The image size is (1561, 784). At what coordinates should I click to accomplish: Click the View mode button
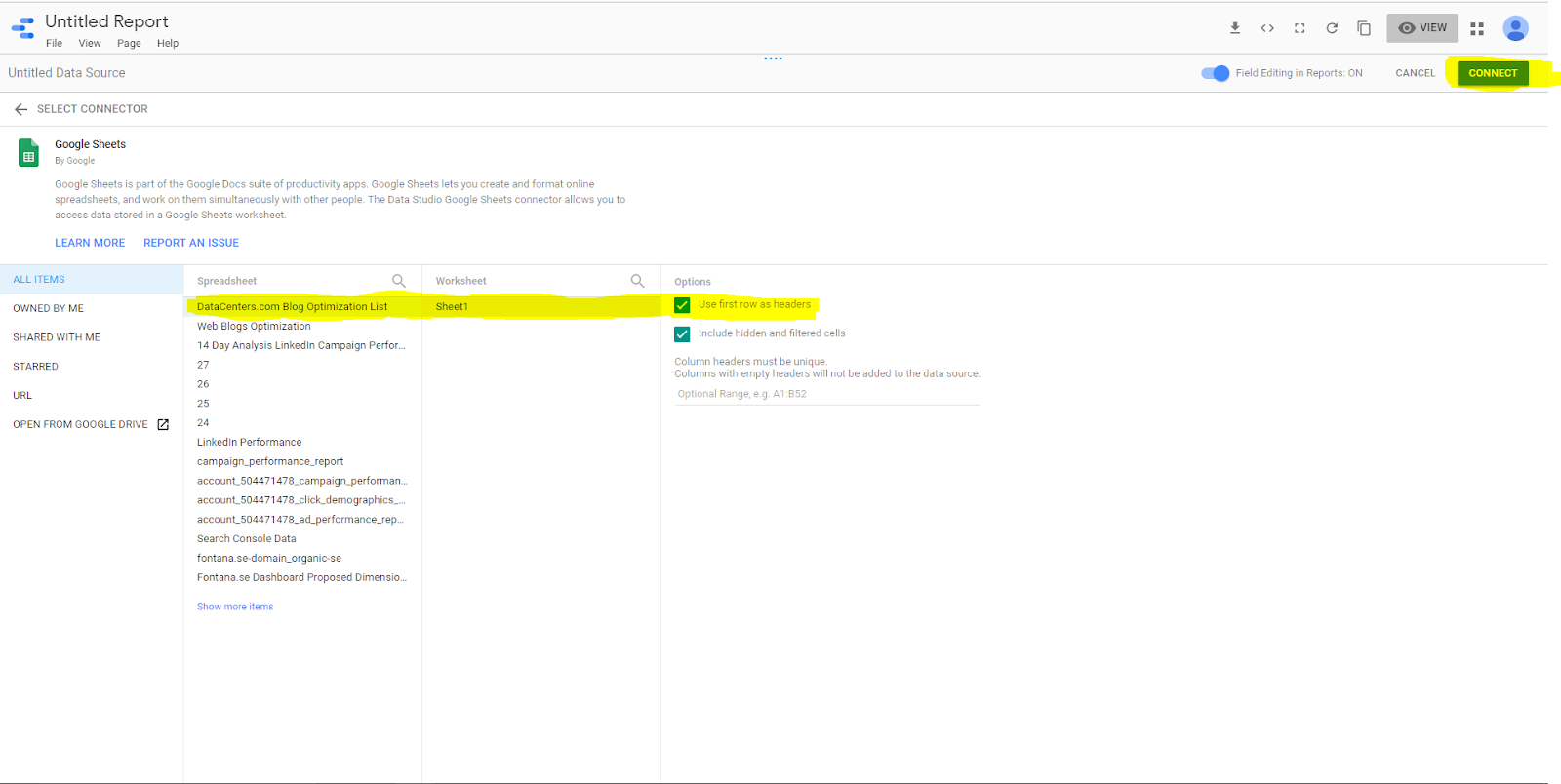pyautogui.click(x=1421, y=28)
